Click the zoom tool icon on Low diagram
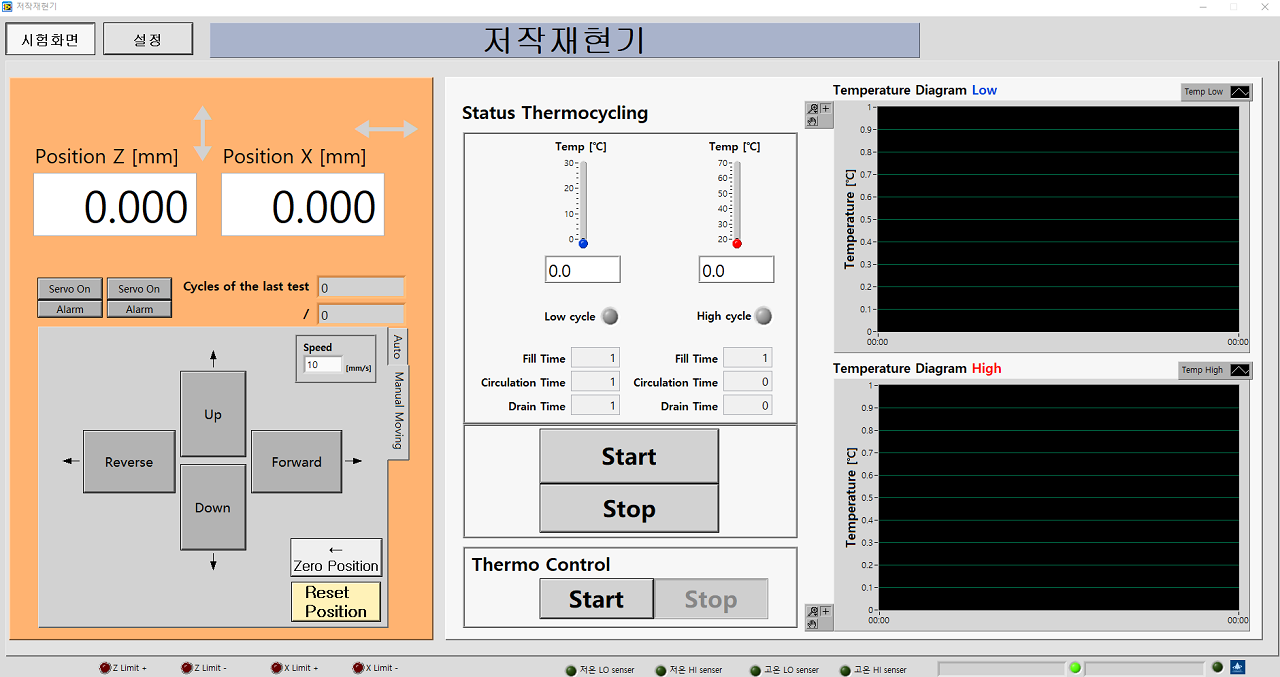The image size is (1280, 677). click(x=813, y=109)
